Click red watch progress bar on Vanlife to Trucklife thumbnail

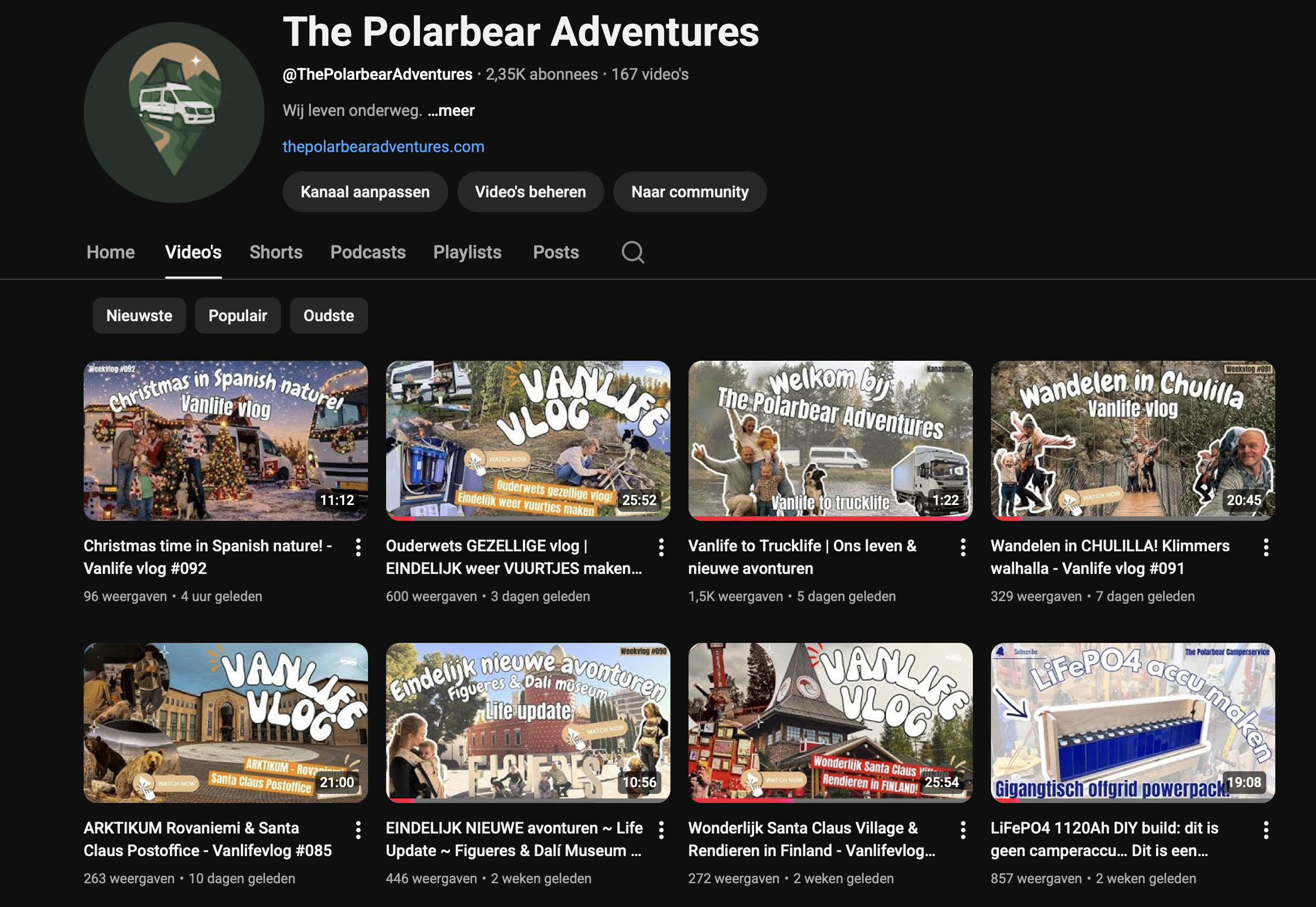(830, 519)
